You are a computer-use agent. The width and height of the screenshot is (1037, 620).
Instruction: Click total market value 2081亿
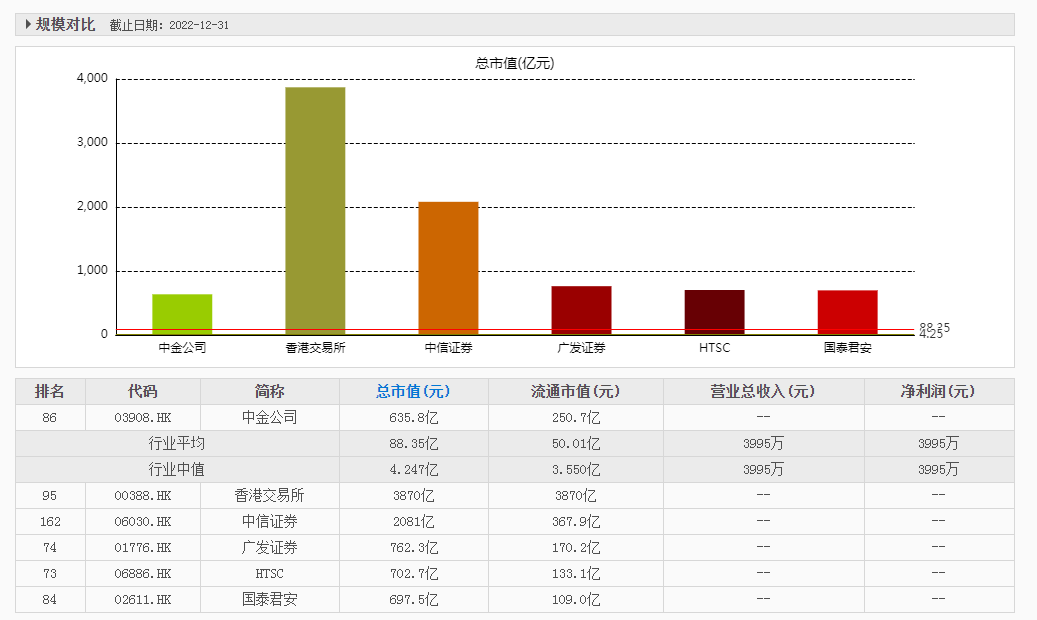413,521
